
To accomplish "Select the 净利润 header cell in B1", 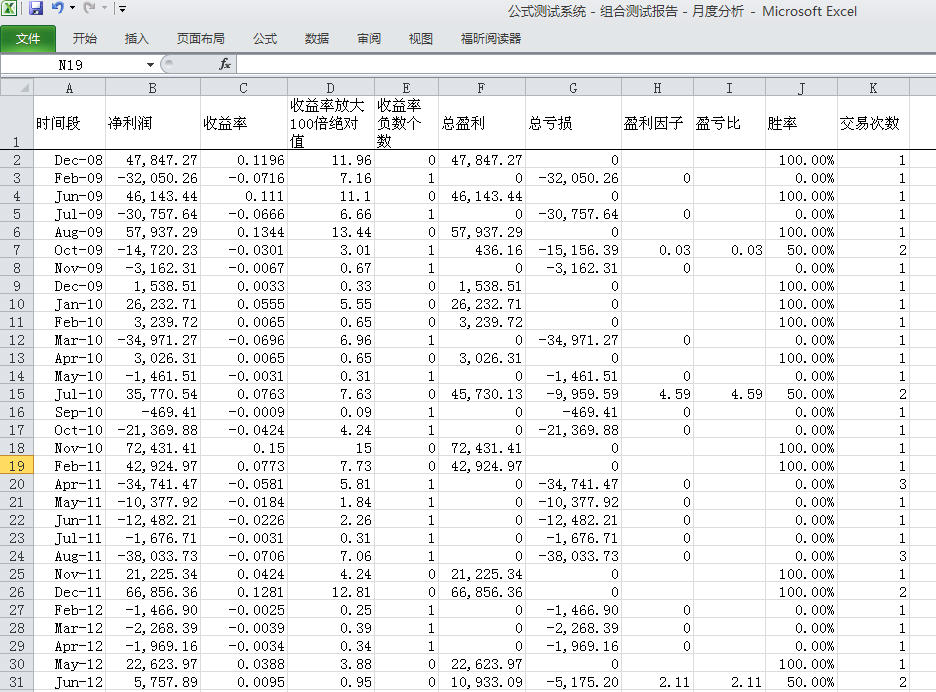I will [x=152, y=123].
